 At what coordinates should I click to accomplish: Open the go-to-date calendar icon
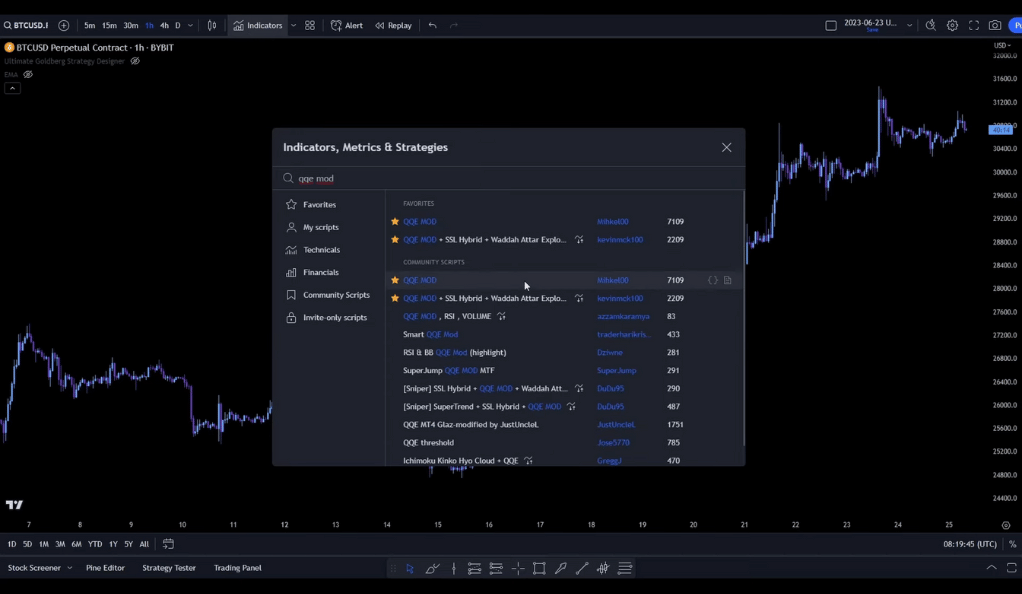(168, 544)
